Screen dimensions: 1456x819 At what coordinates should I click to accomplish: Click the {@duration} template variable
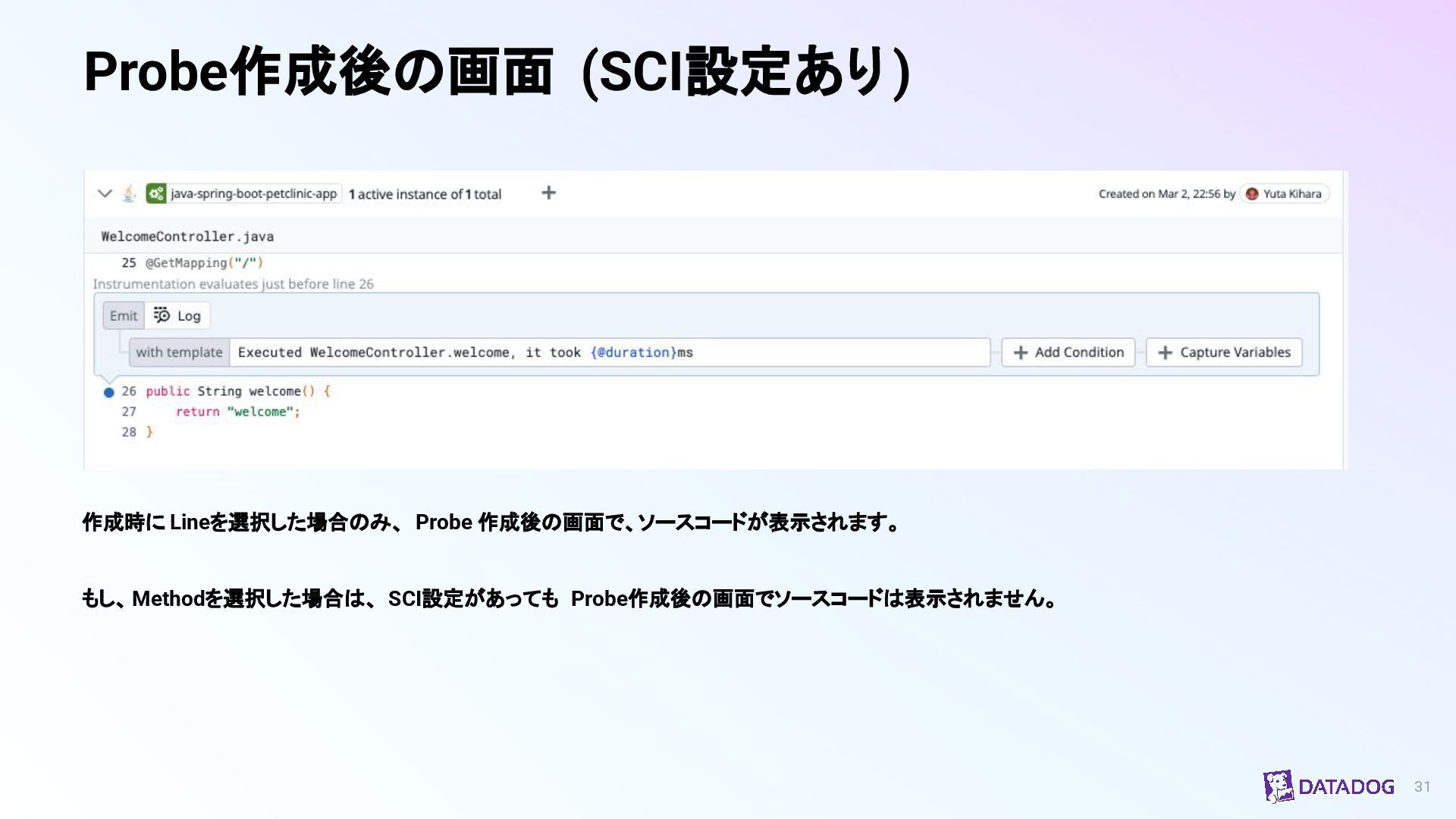[x=633, y=352]
